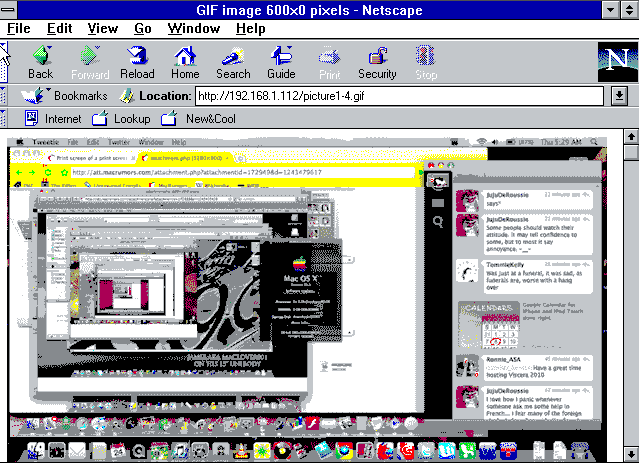This screenshot has width=639, height=463.
Task: Click the Apple logo in the displayed GIF
Action: pos(300,264)
